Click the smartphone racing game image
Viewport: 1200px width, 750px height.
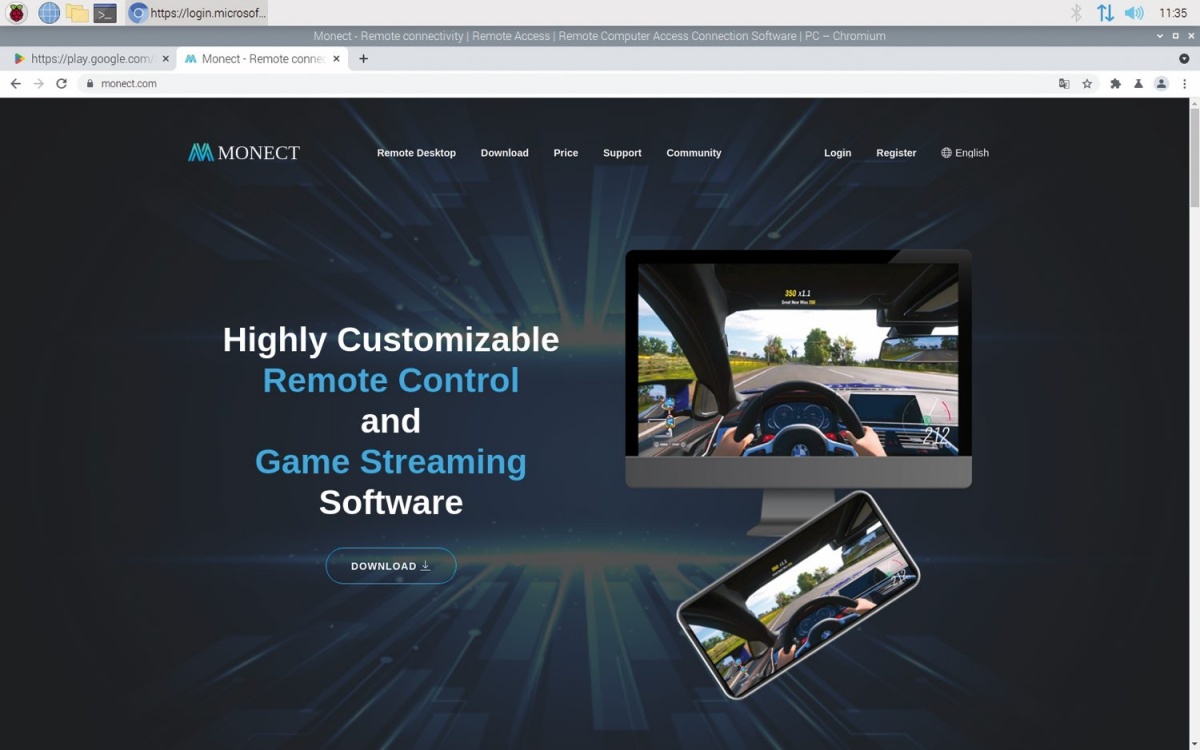pos(798,596)
